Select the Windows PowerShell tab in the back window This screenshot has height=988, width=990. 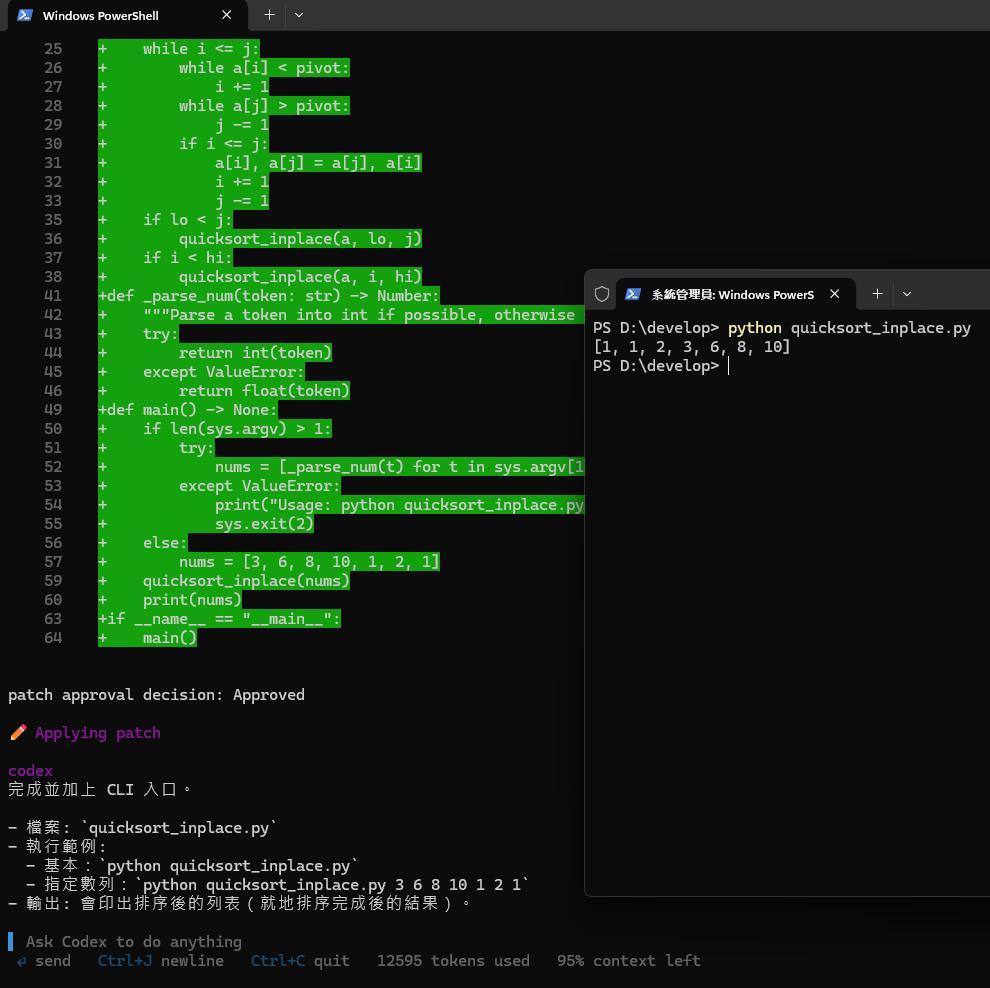(x=127, y=15)
